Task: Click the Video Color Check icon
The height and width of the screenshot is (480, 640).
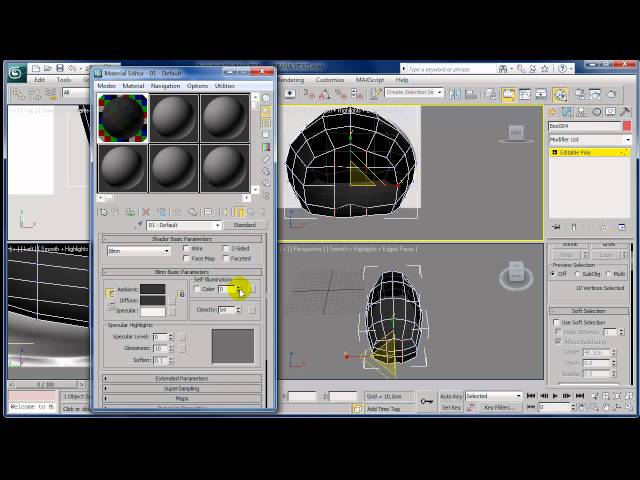Action: pyautogui.click(x=266, y=147)
